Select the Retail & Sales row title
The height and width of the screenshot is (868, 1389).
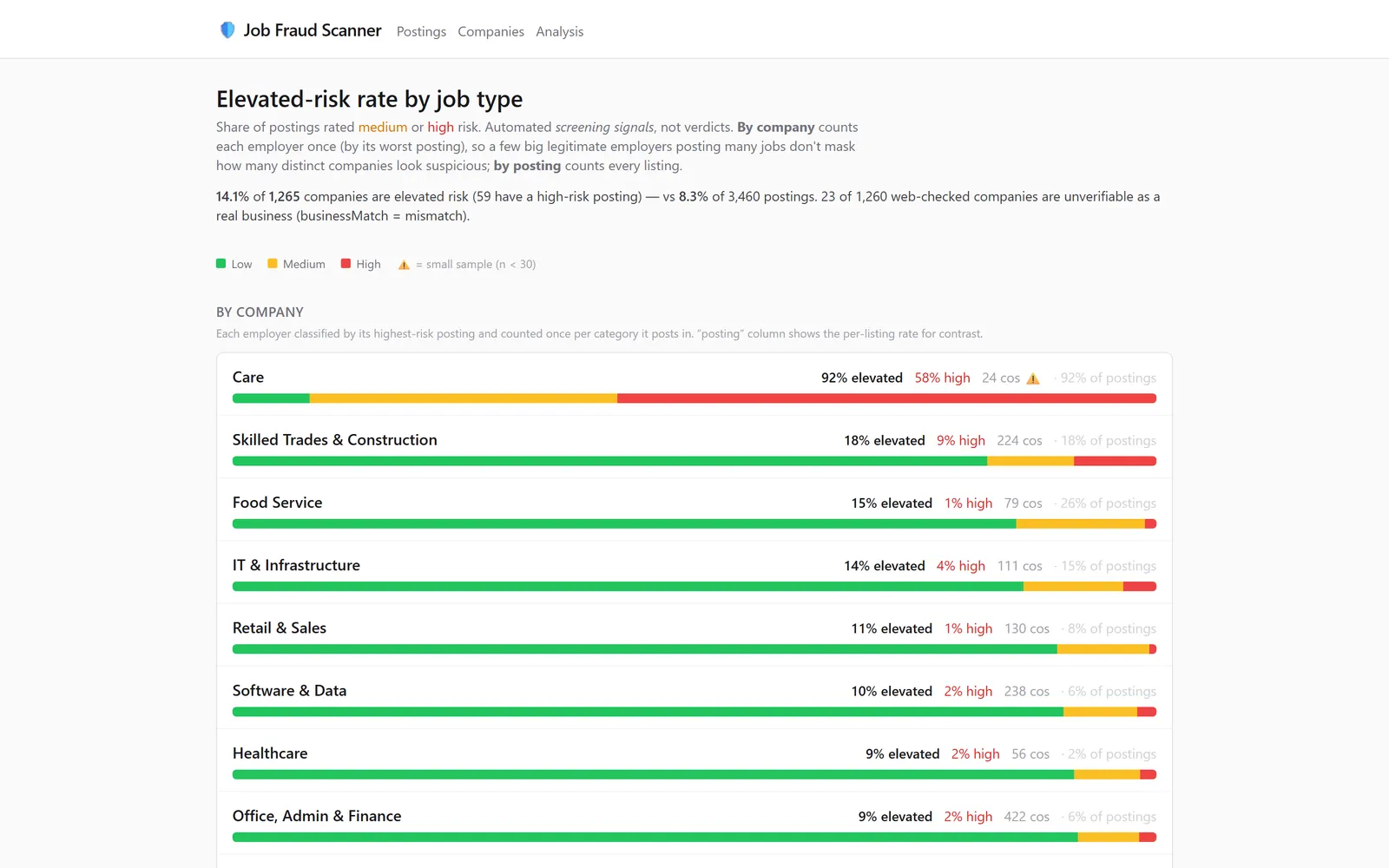pos(280,628)
